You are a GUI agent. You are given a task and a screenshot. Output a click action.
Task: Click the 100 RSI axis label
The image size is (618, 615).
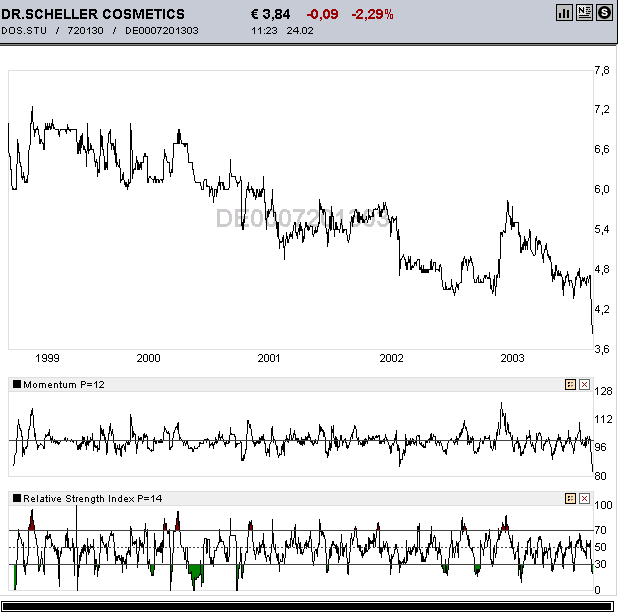coord(603,505)
